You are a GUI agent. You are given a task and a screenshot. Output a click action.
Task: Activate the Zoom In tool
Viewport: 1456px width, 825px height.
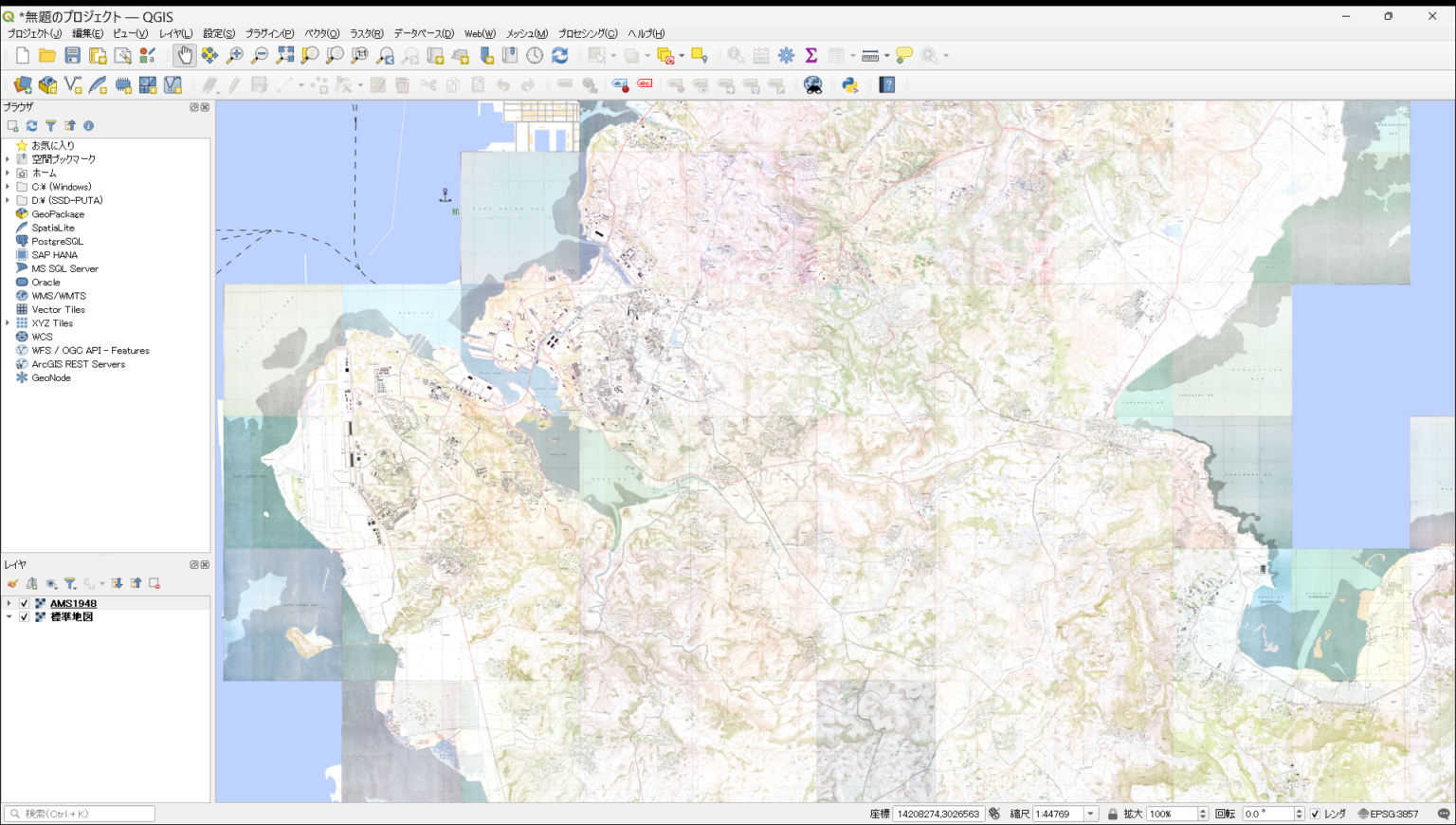tap(233, 55)
